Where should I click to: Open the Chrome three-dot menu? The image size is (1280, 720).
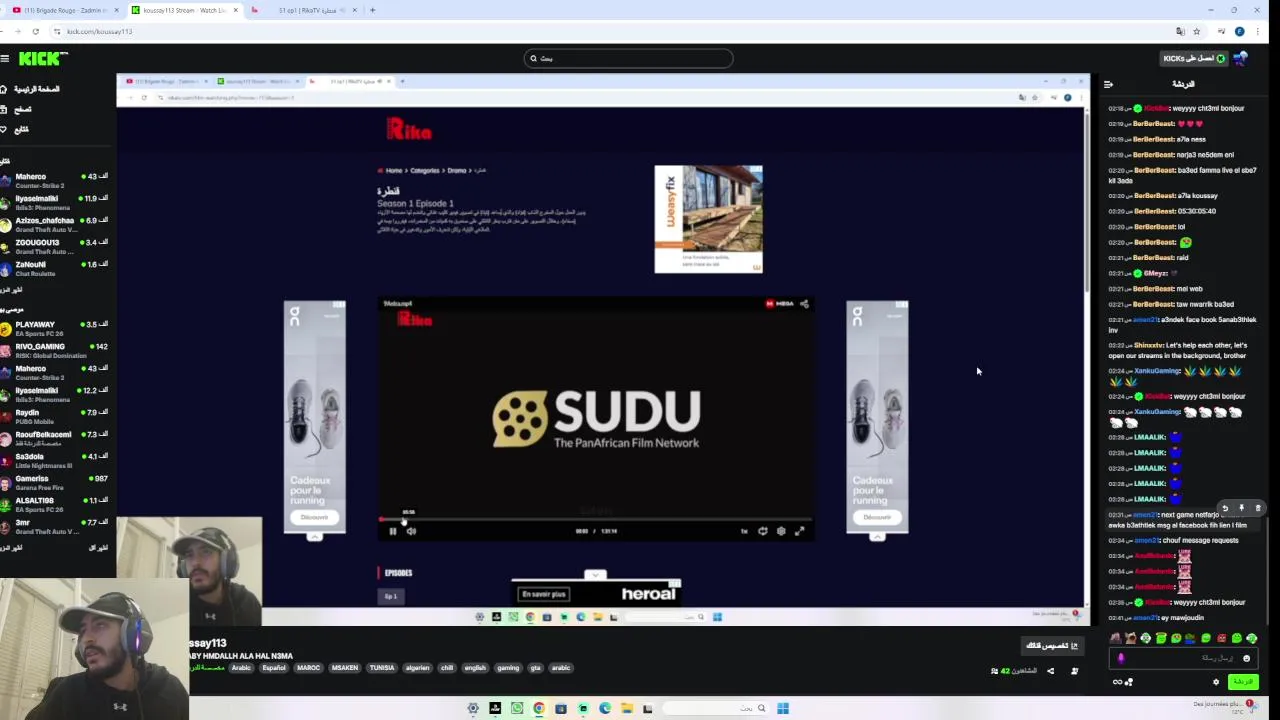(1256, 31)
